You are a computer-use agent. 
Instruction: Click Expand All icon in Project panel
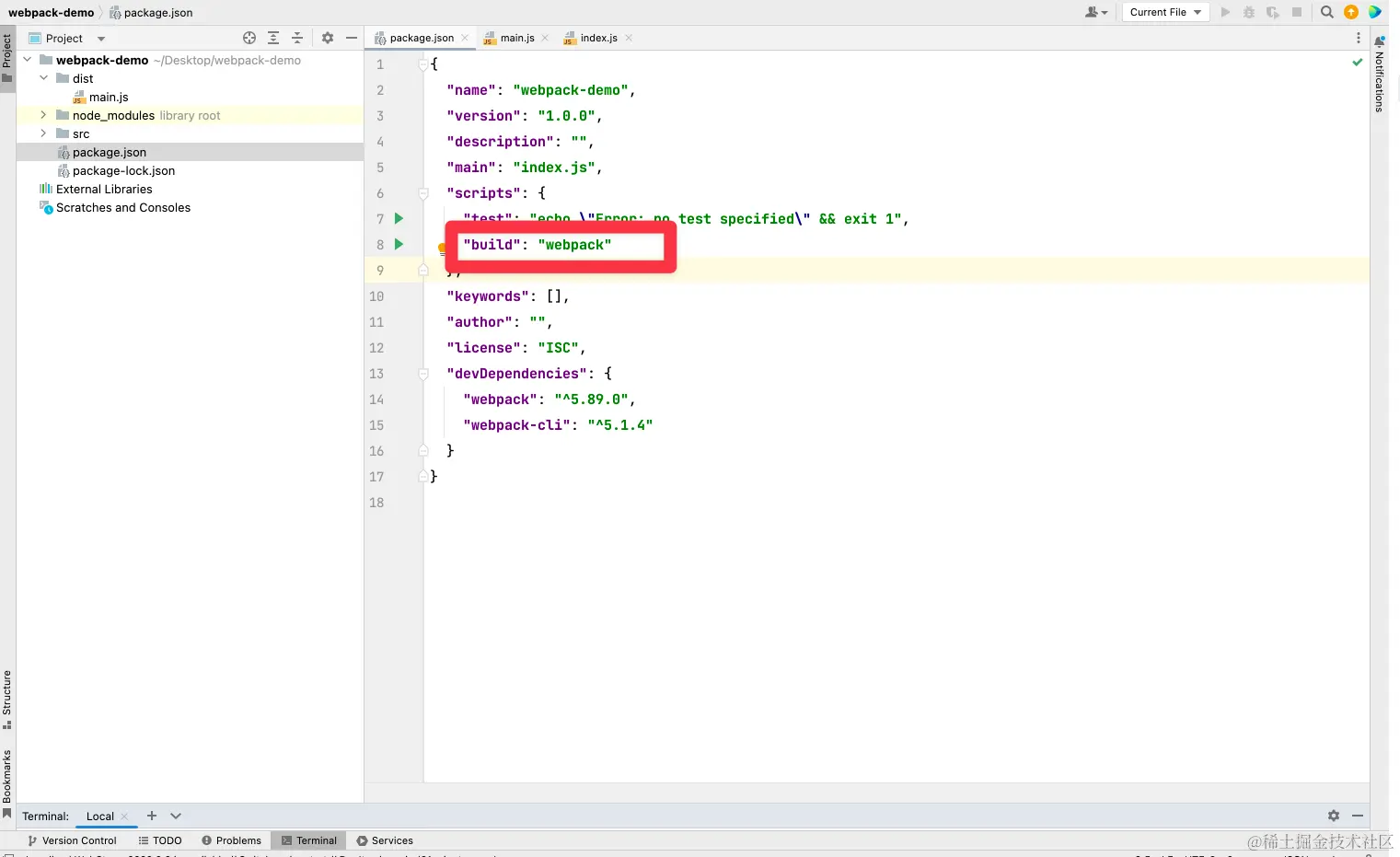pos(273,38)
